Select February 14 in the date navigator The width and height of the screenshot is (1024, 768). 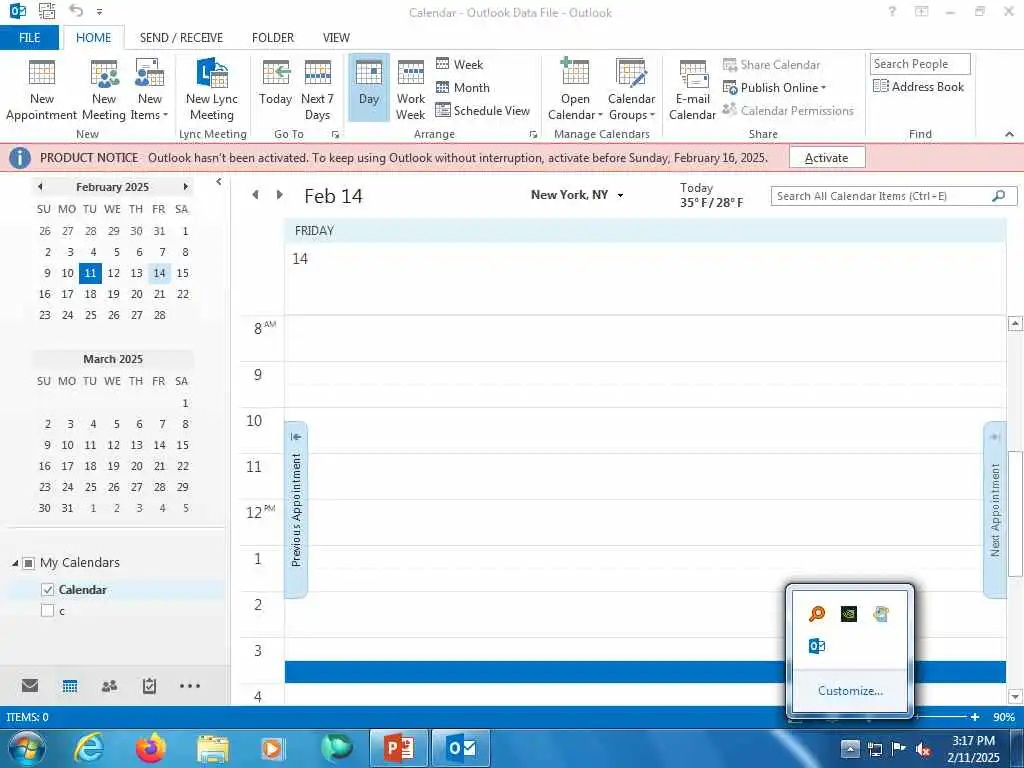(159, 273)
